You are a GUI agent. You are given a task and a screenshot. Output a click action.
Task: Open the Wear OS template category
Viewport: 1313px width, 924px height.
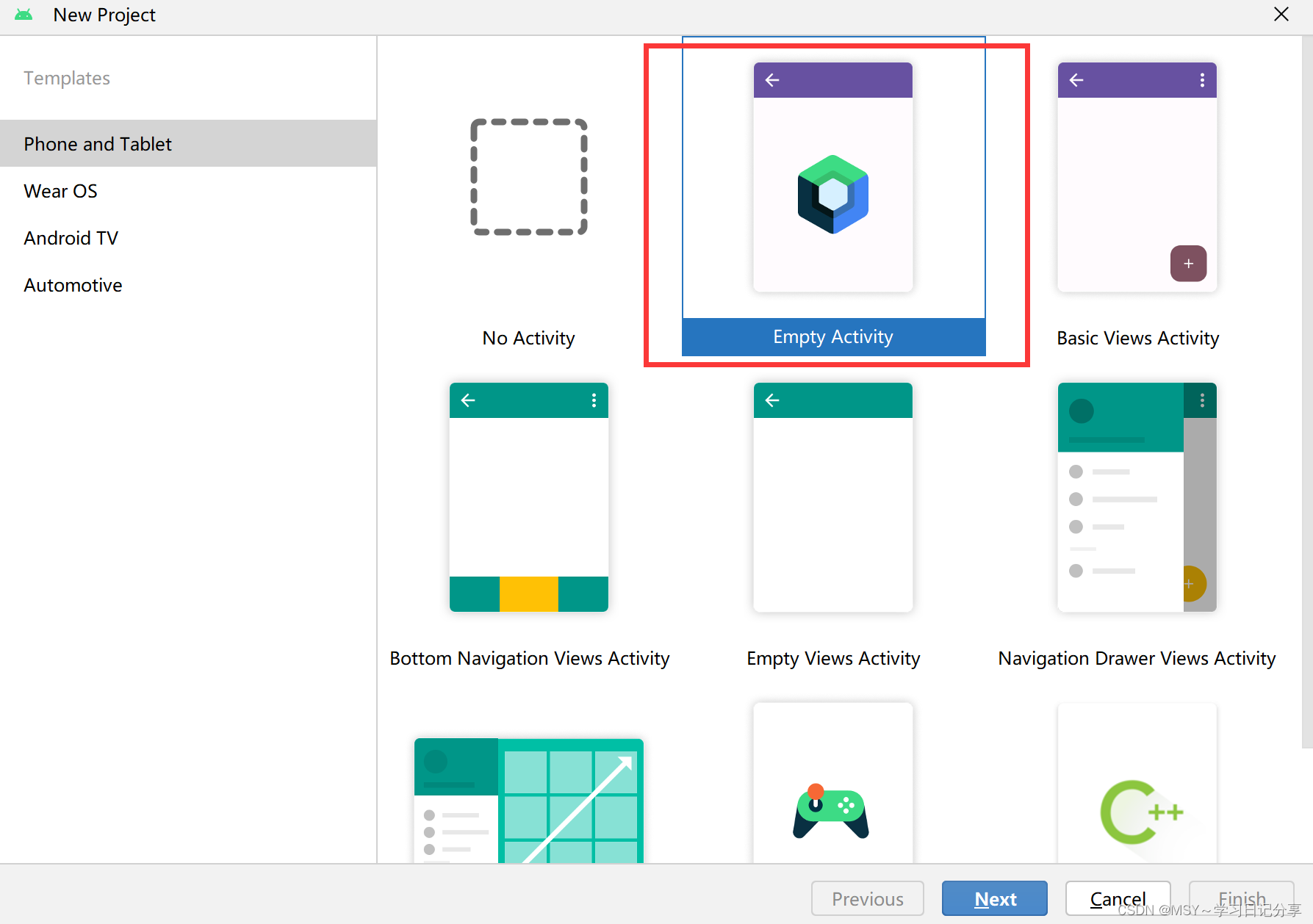pos(188,191)
